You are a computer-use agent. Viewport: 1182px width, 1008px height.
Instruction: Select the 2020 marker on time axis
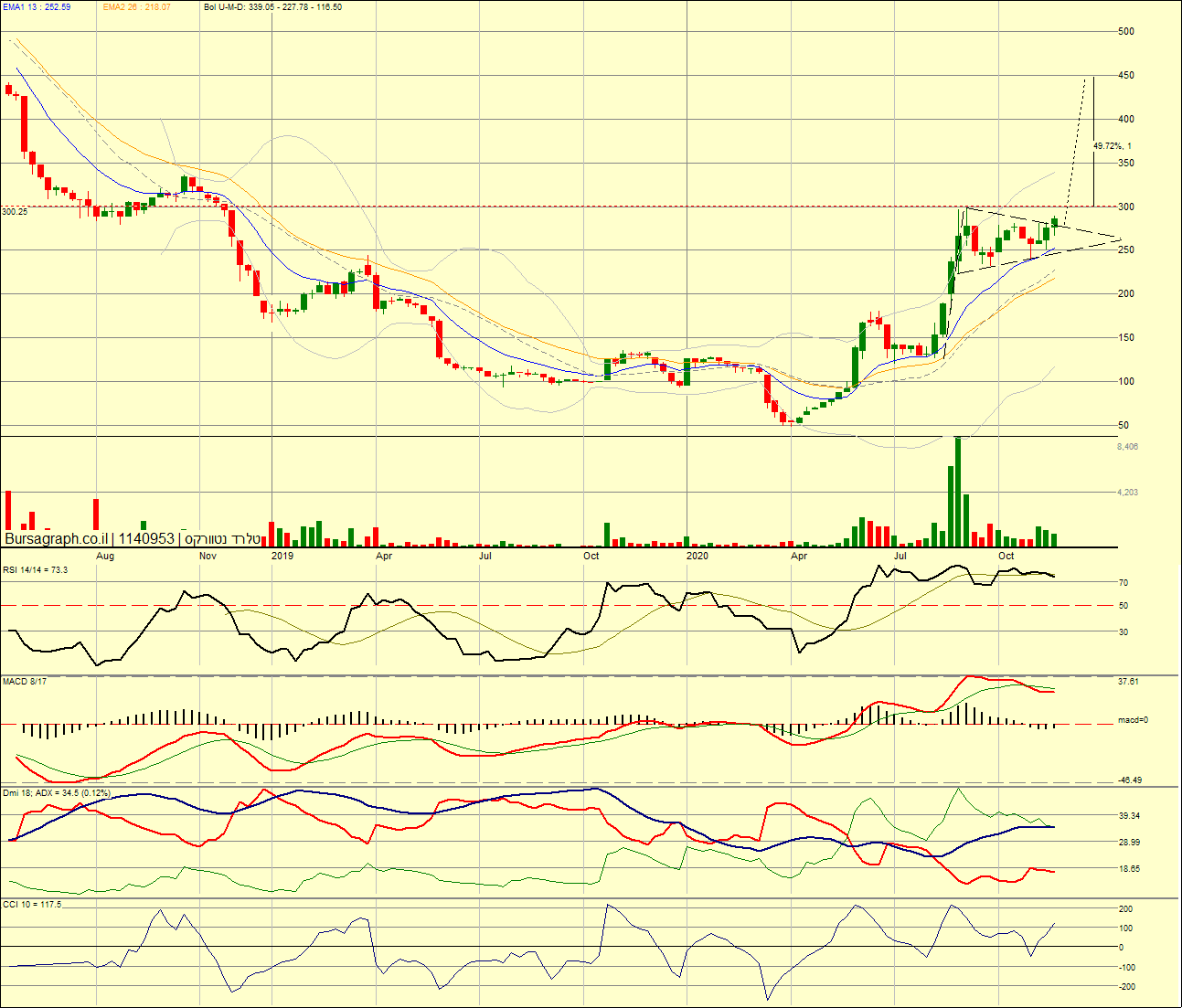click(x=697, y=556)
